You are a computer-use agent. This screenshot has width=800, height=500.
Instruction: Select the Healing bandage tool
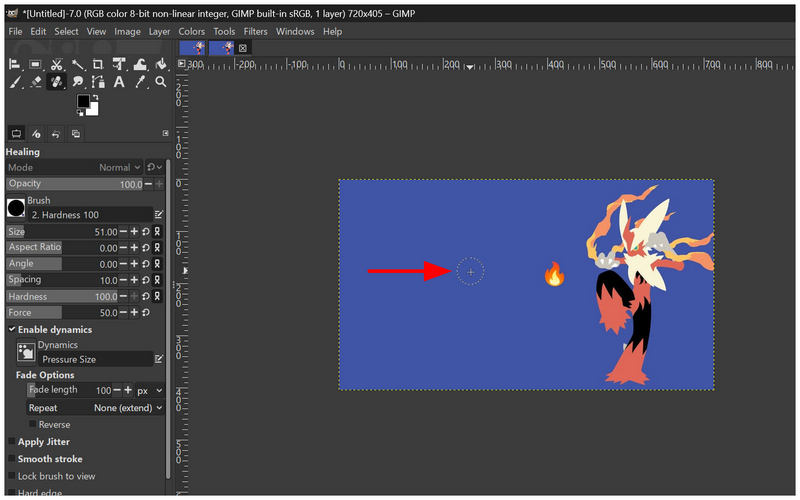tap(56, 82)
